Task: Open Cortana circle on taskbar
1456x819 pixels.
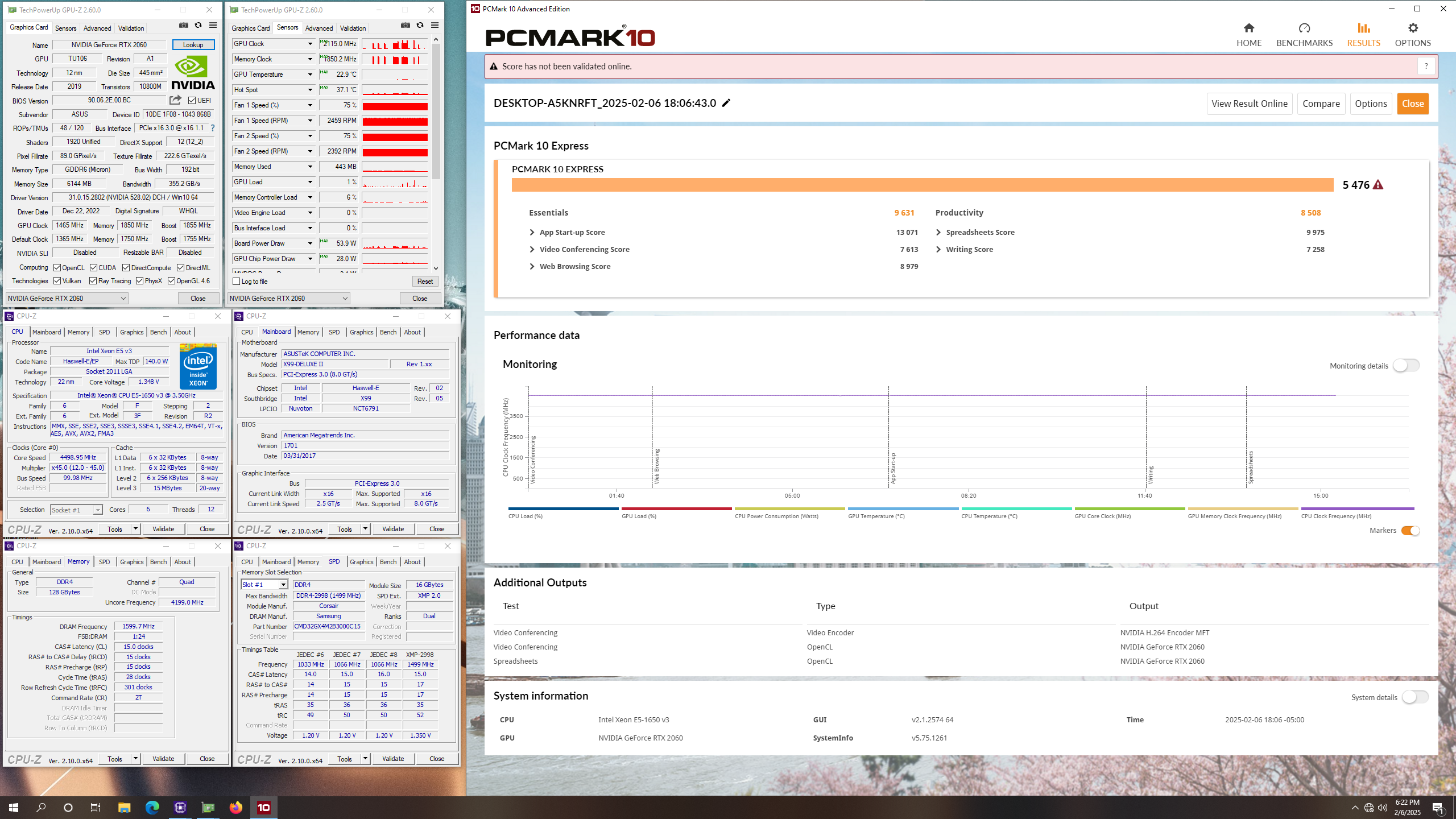Action: (68, 808)
